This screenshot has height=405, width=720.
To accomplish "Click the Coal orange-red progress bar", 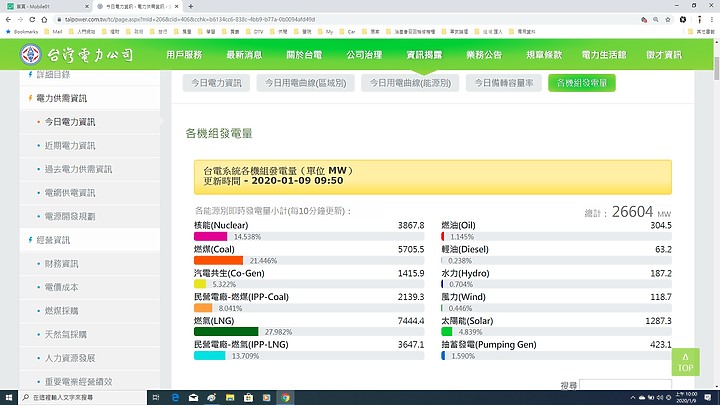I will pyautogui.click(x=218, y=260).
